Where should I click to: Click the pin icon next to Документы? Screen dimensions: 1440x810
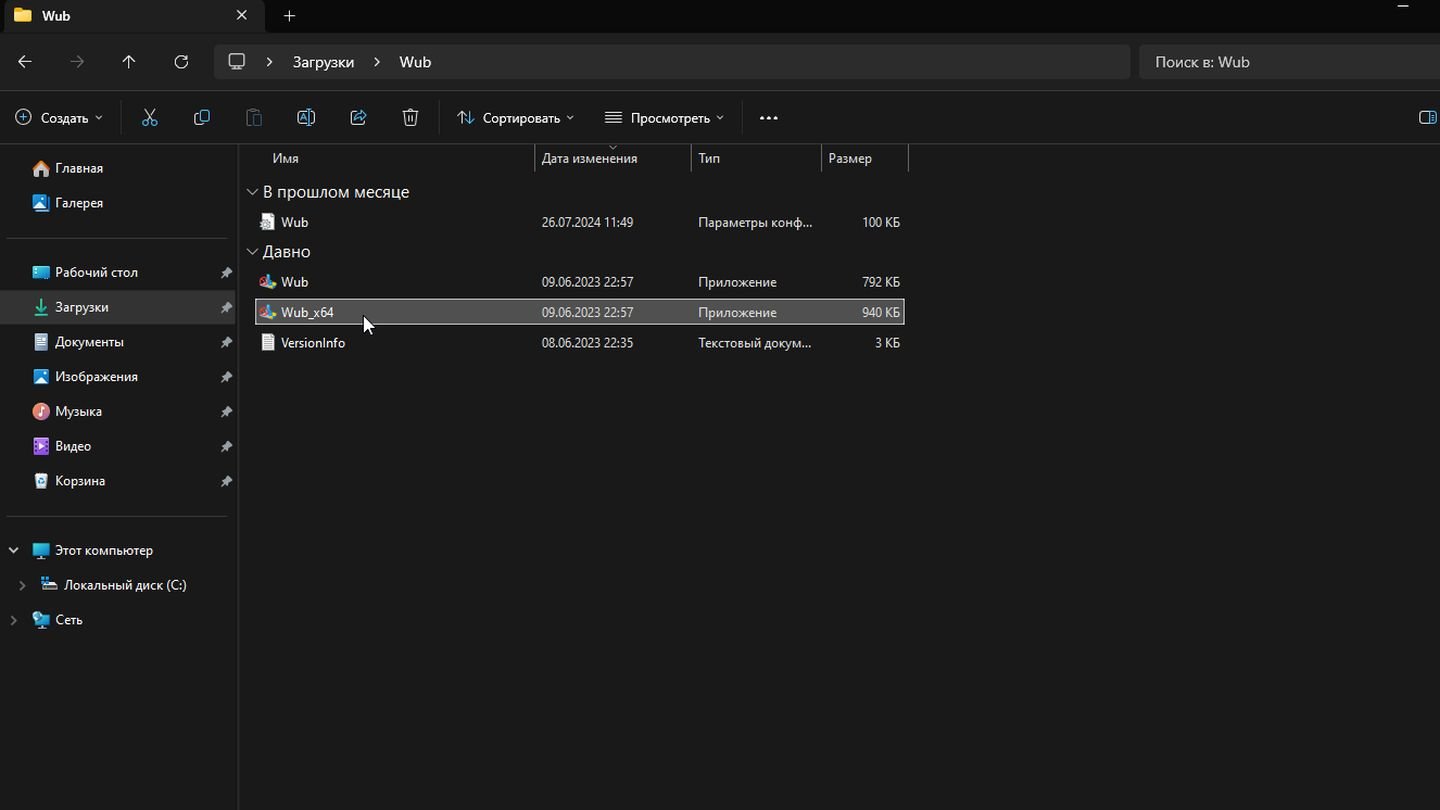226,342
